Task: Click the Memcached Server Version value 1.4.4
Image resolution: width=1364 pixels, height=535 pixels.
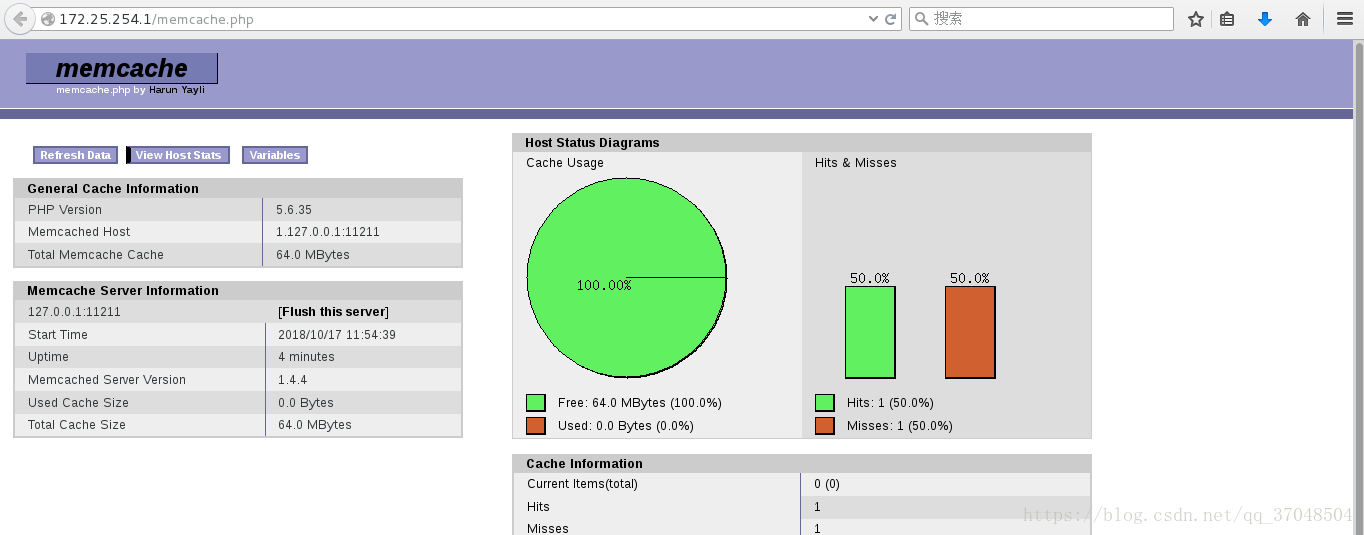Action: 293,380
